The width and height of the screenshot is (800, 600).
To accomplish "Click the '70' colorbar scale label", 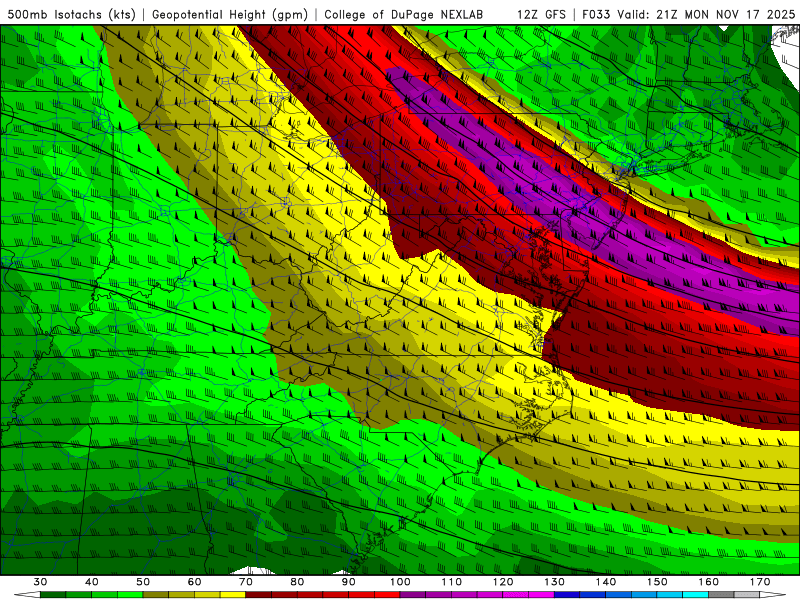I will click(x=246, y=582).
